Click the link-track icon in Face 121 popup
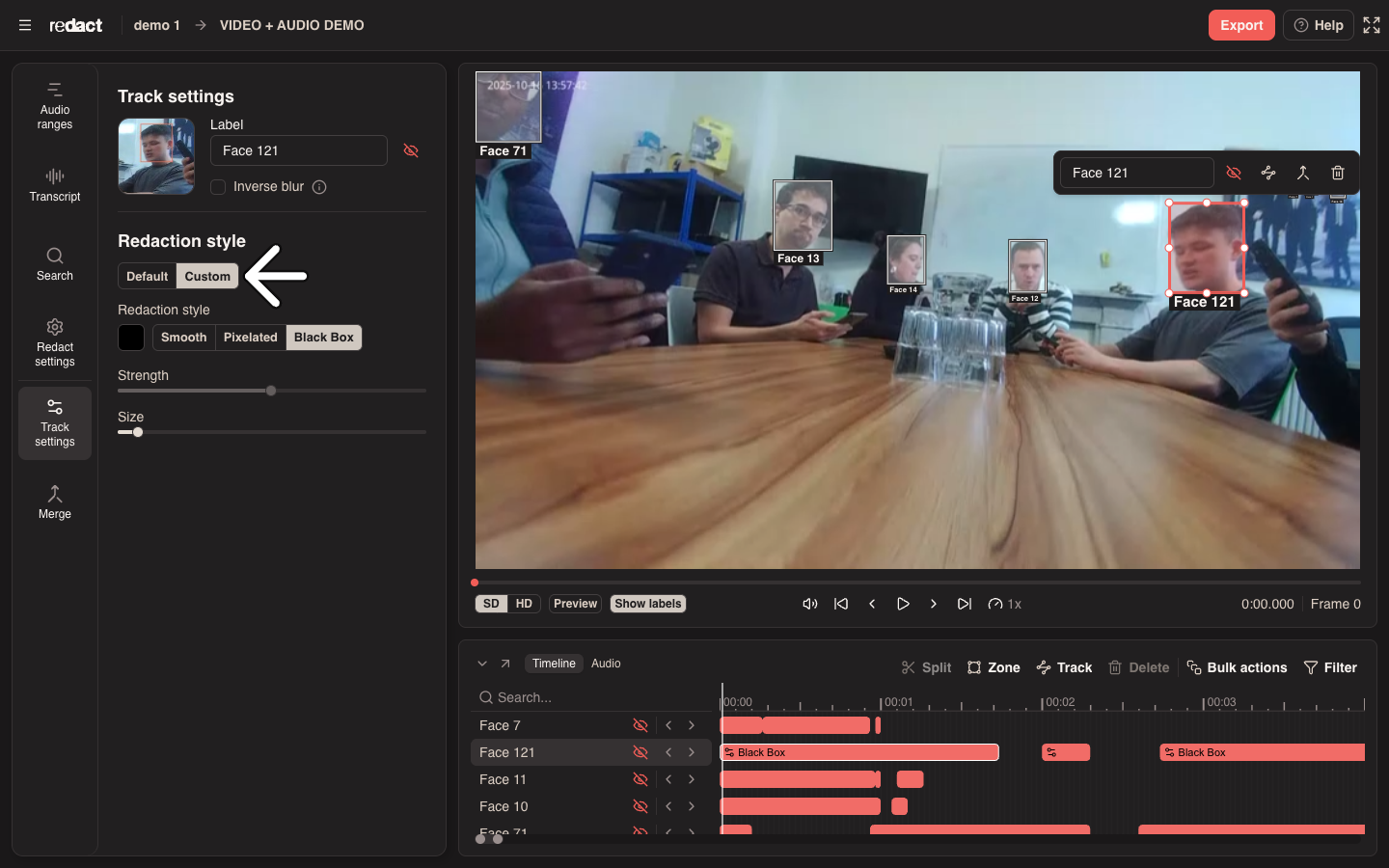 click(1268, 173)
